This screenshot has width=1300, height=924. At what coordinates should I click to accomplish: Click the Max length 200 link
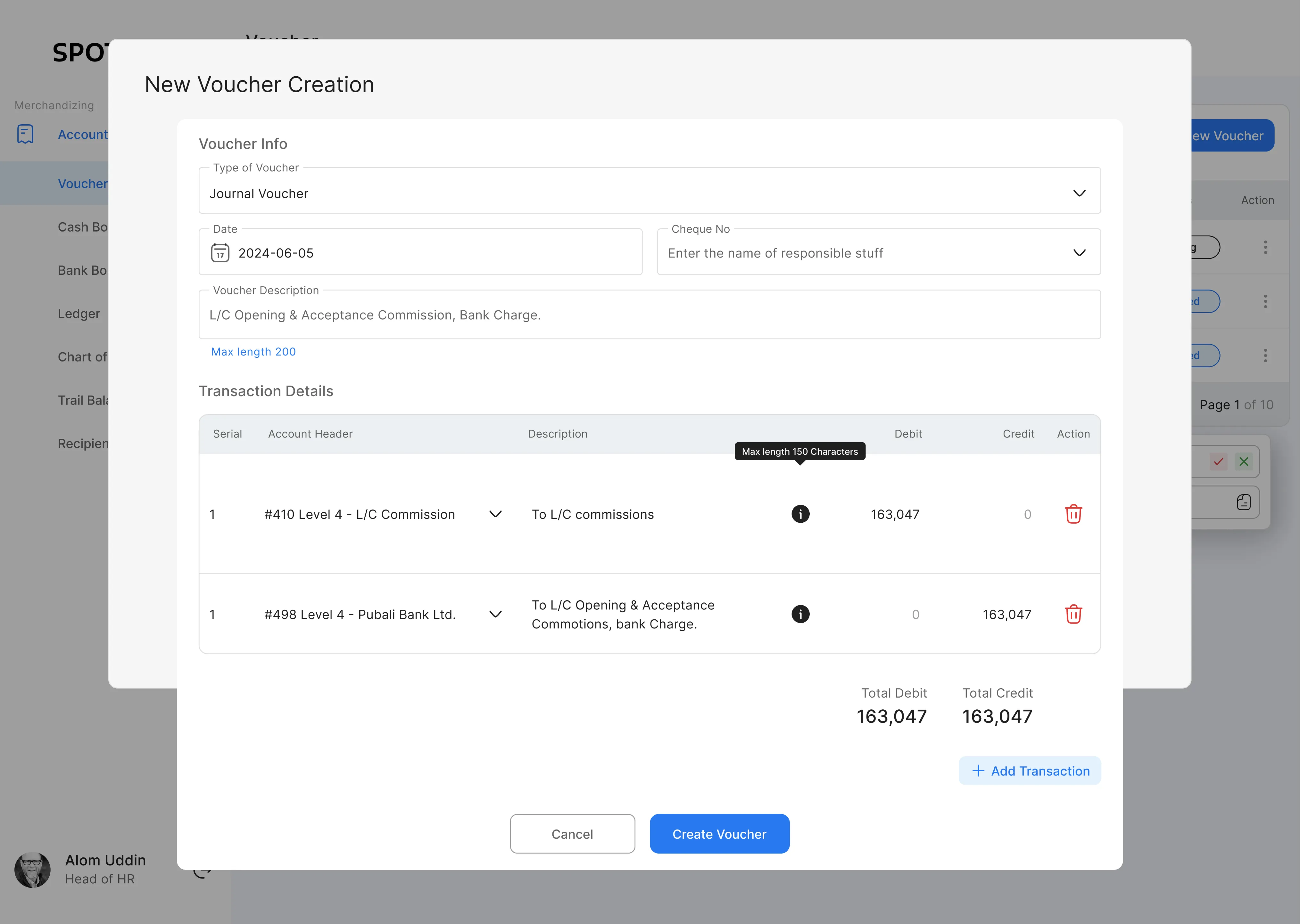(x=253, y=351)
